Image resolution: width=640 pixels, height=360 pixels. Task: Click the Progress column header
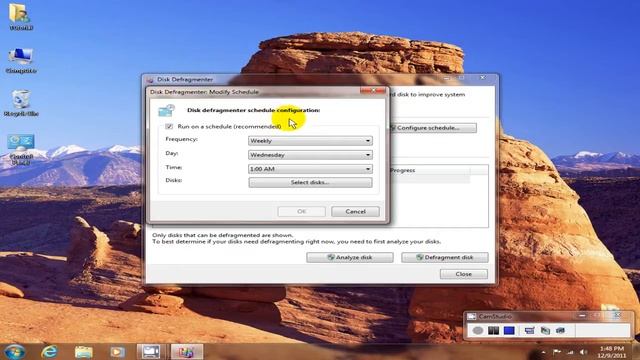(x=429, y=170)
